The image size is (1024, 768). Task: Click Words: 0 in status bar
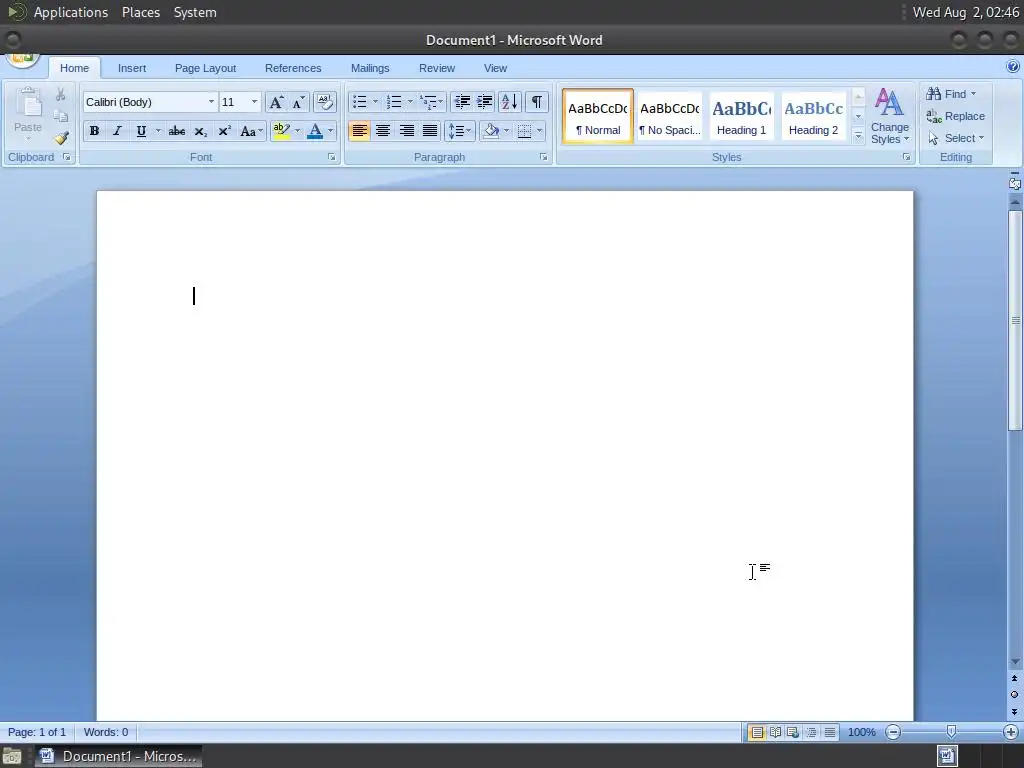pos(106,732)
